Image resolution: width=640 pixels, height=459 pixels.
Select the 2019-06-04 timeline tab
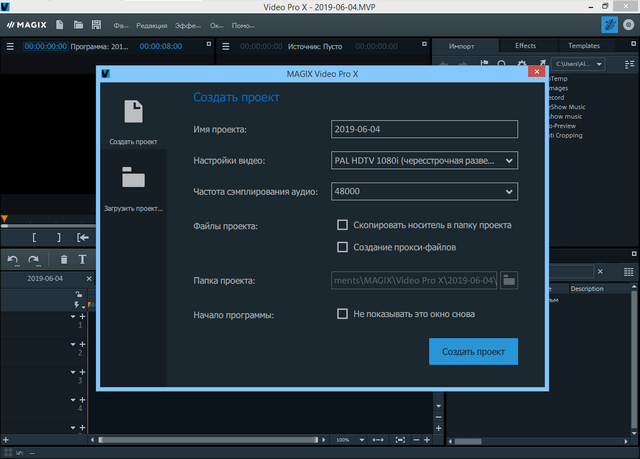click(45, 278)
